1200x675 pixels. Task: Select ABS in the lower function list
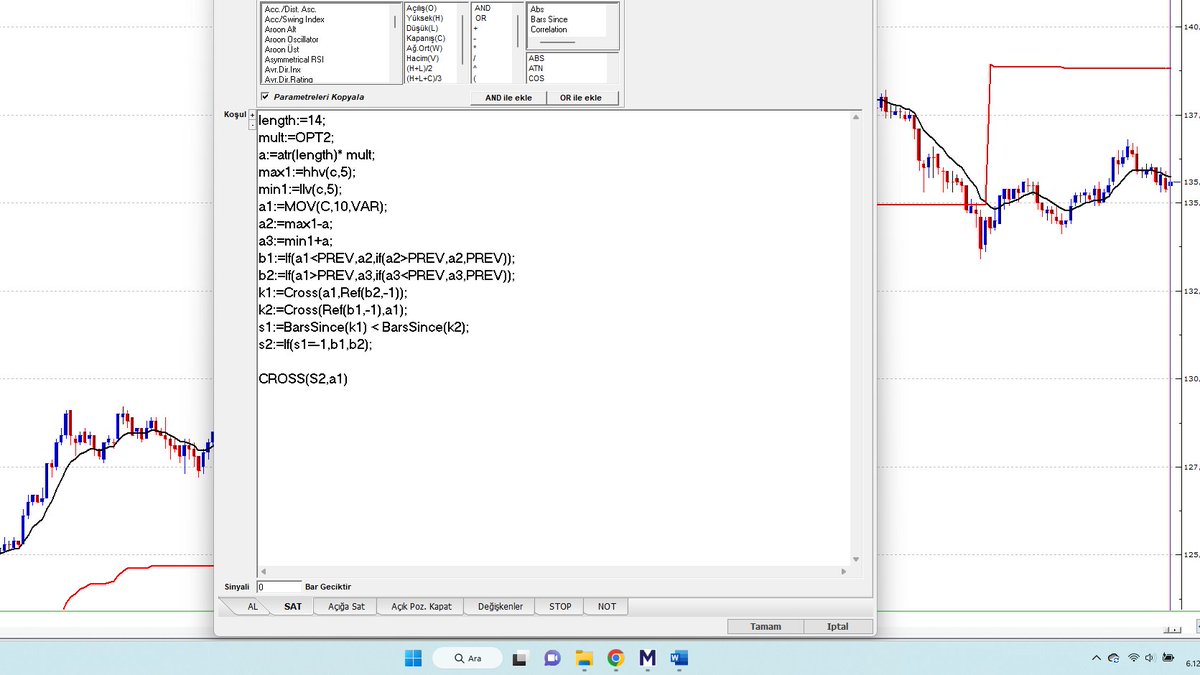[x=536, y=58]
